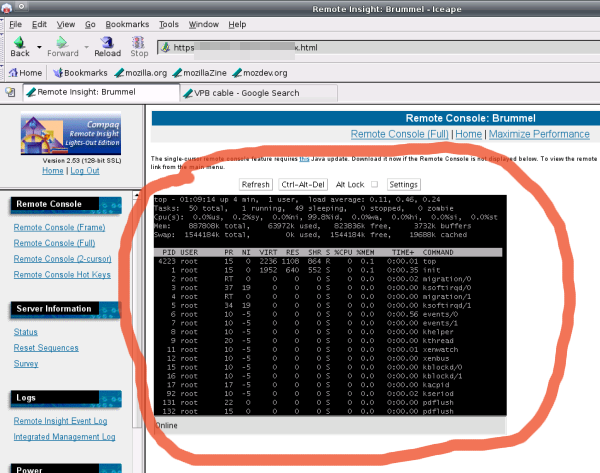Reload the current page
Viewport: 600px width, 473px height.
click(108, 47)
